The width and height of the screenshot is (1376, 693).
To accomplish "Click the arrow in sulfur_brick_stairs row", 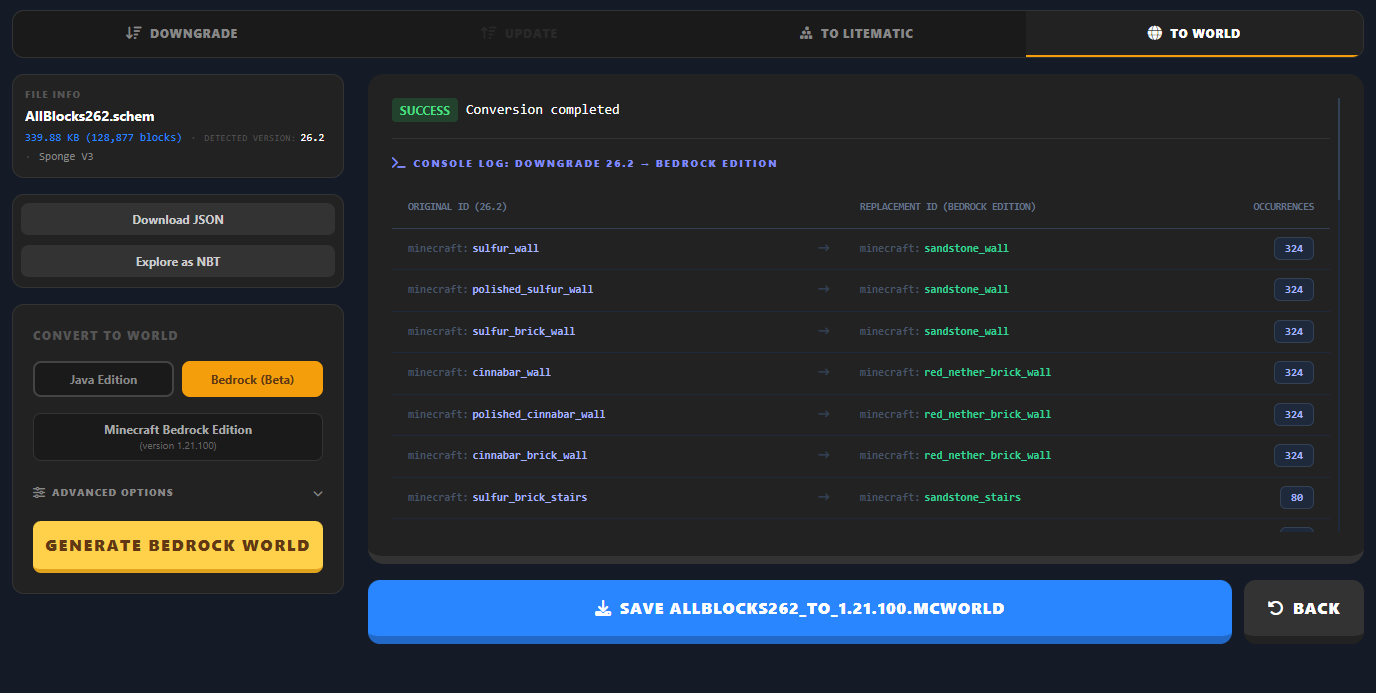I will (x=824, y=497).
